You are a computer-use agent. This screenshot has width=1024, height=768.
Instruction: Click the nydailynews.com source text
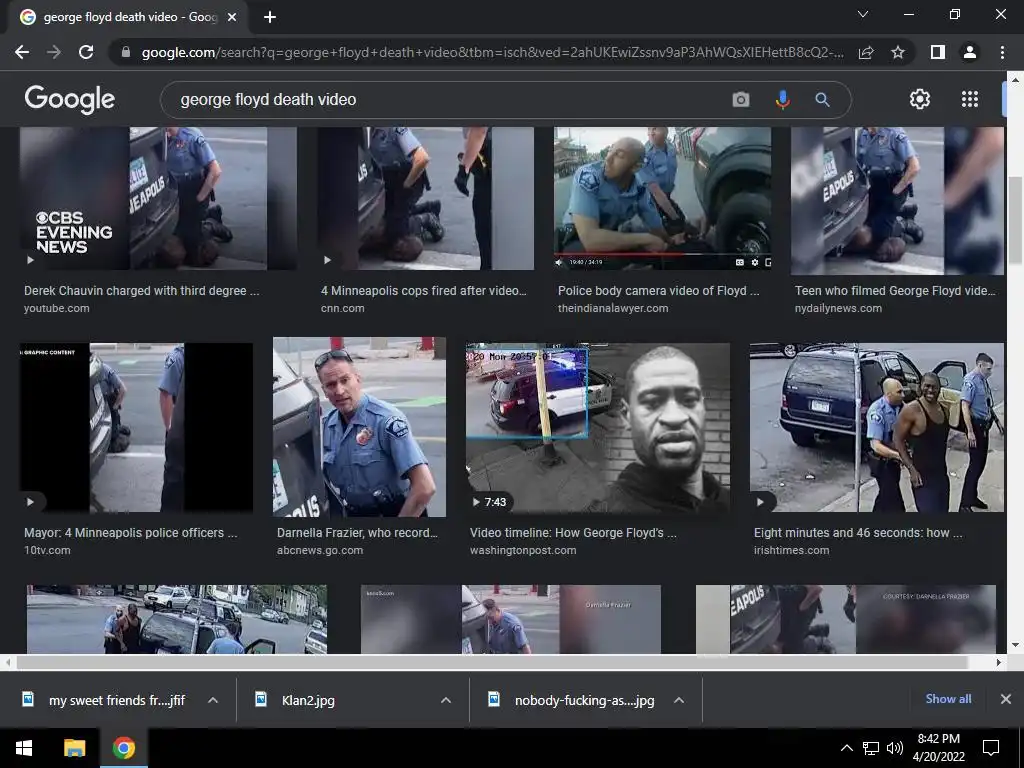tap(838, 308)
